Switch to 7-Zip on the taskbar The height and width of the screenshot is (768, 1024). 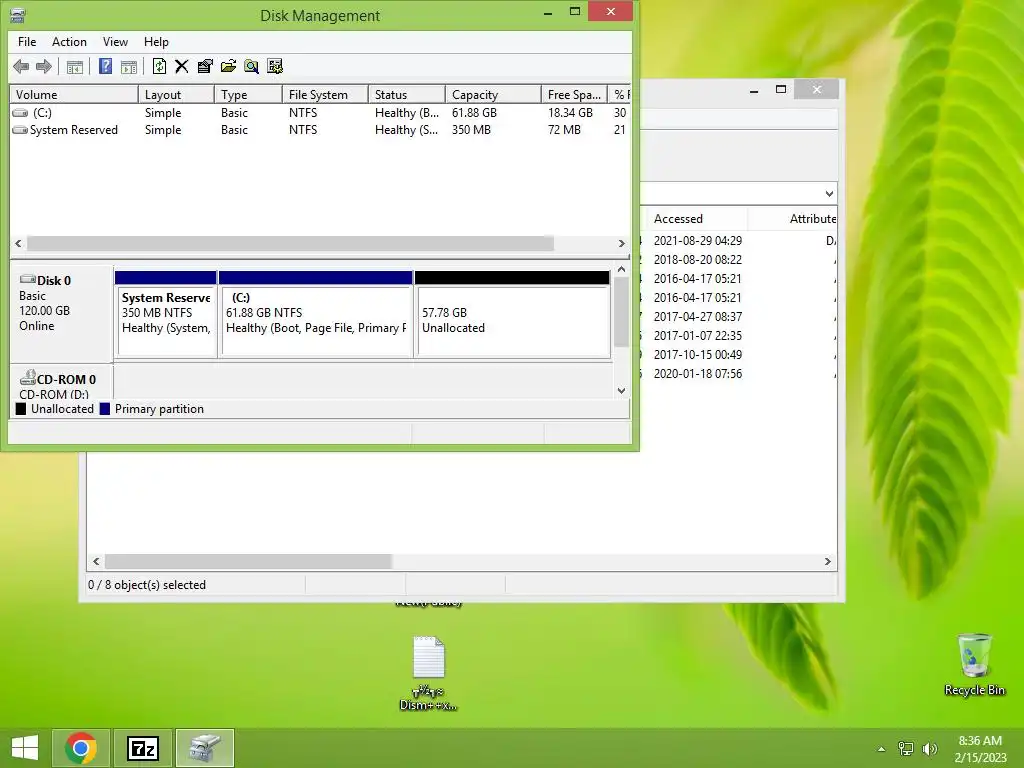point(143,748)
